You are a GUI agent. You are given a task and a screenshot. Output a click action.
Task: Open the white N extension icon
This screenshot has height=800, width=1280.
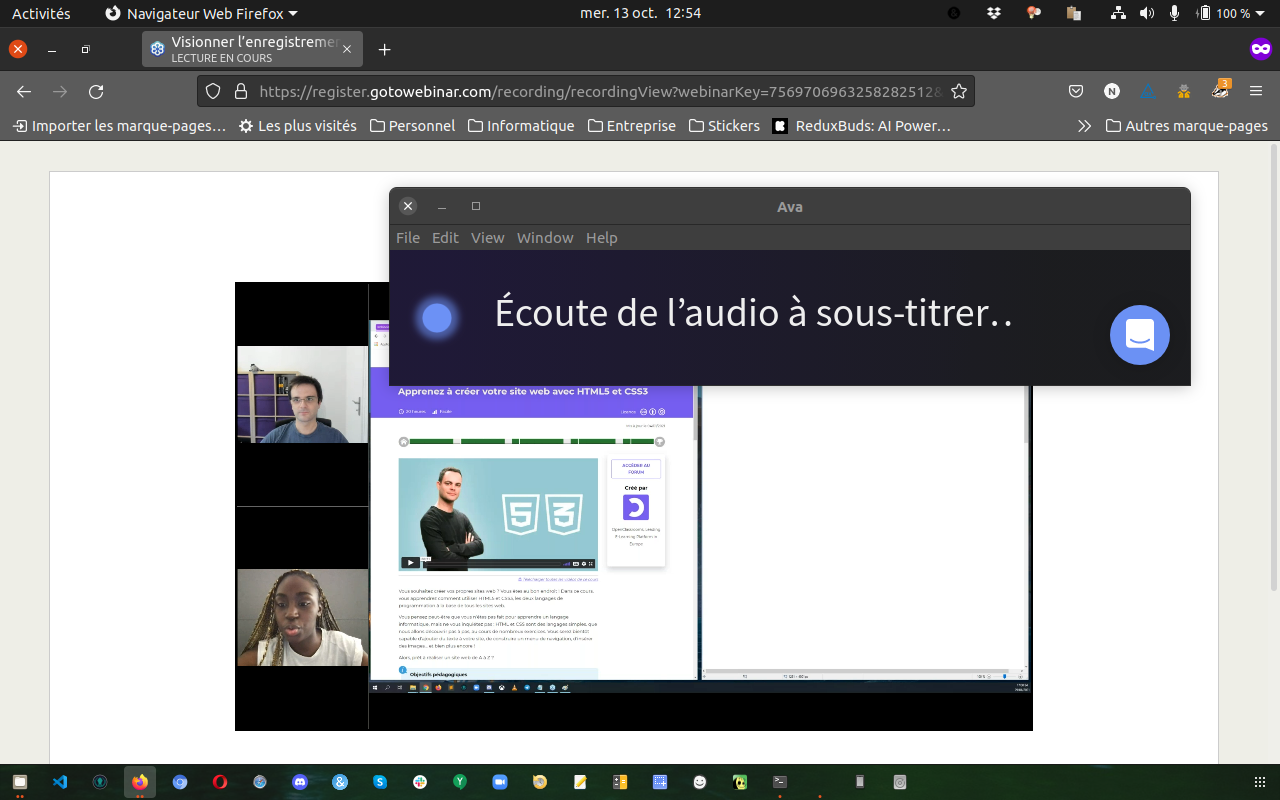(1112, 92)
